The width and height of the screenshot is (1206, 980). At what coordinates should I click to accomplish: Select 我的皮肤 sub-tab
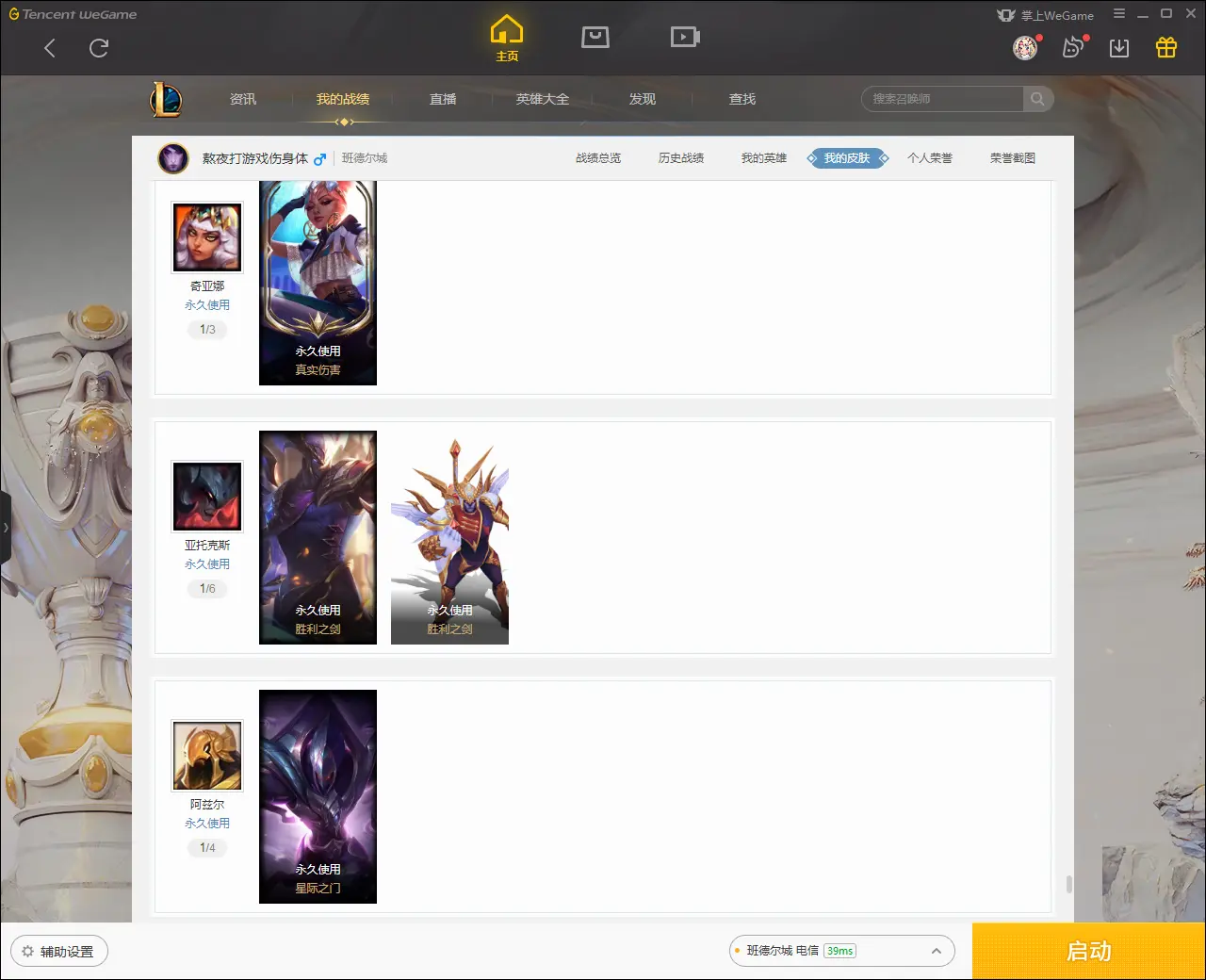847,158
